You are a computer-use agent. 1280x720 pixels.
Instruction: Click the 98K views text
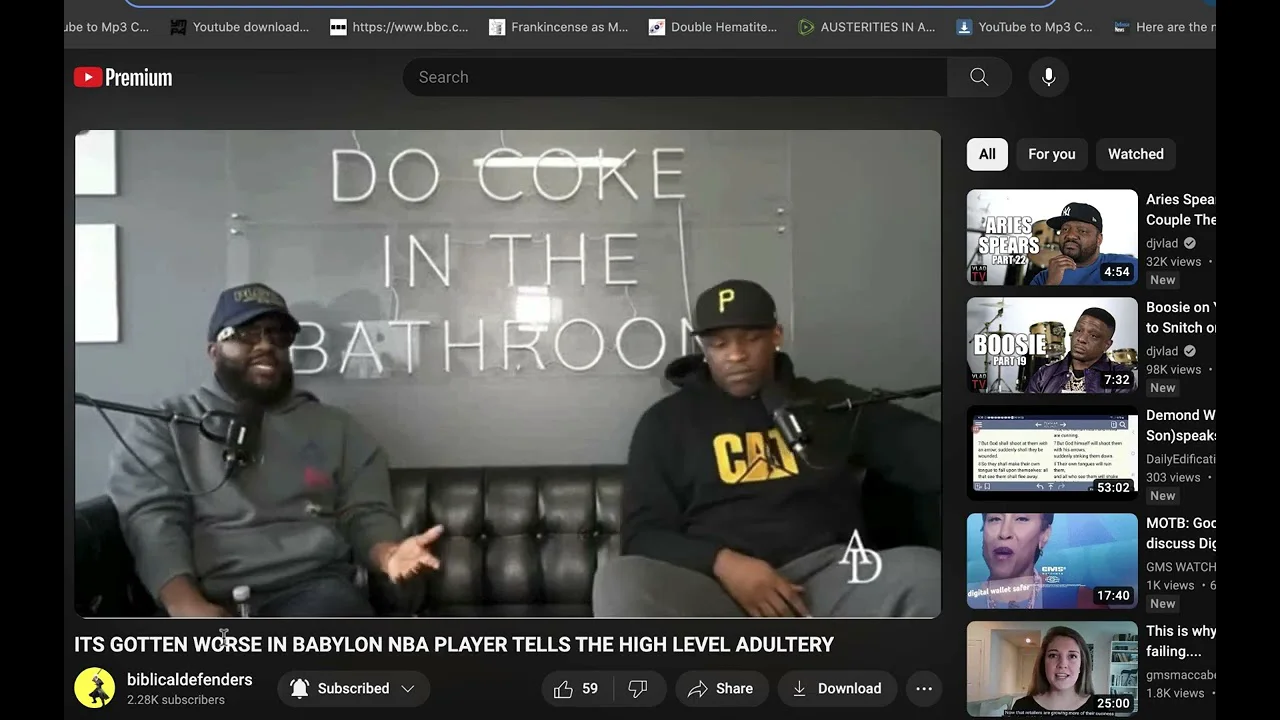pos(1174,369)
